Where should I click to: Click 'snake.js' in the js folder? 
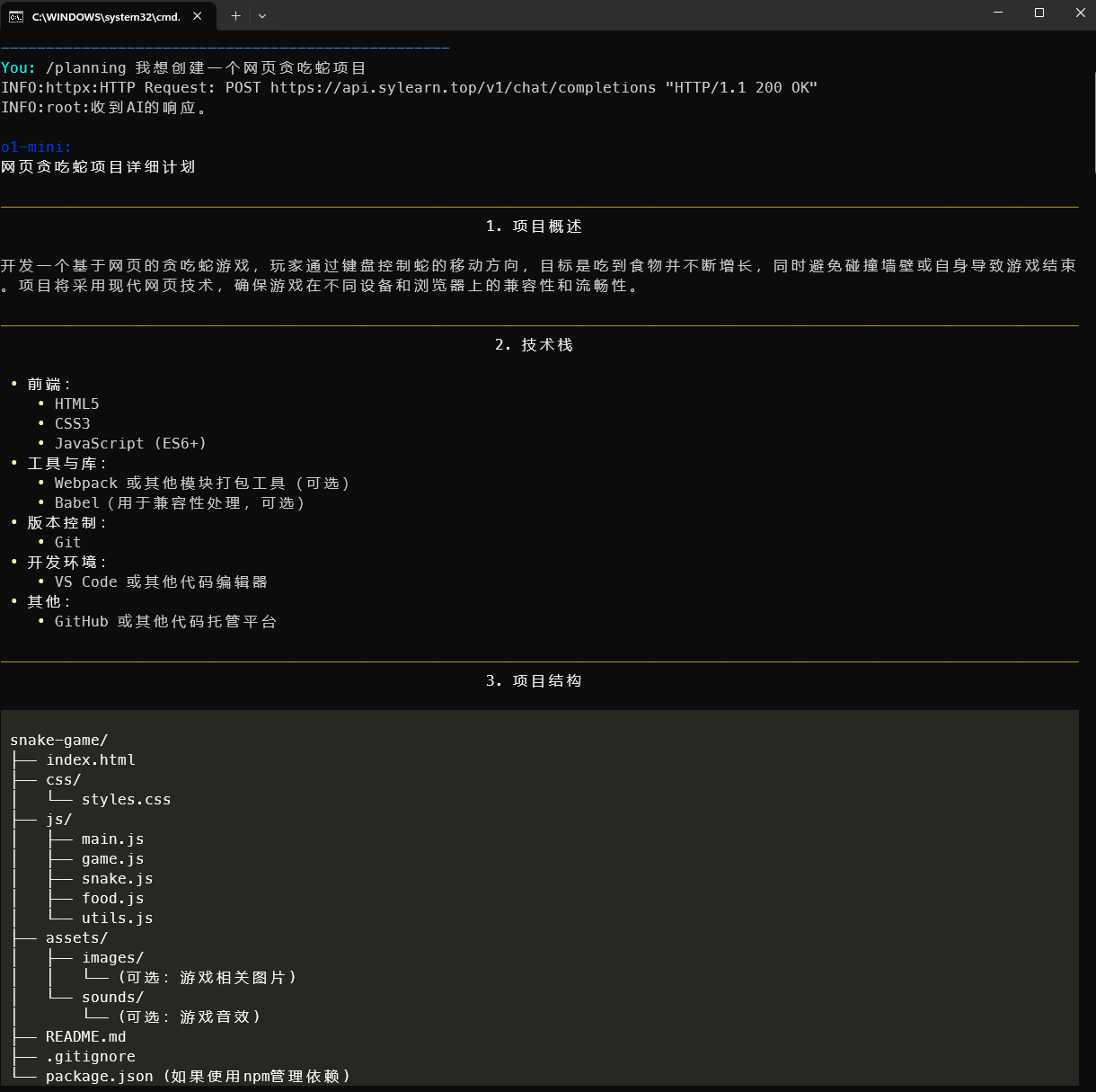pyautogui.click(x=117, y=878)
